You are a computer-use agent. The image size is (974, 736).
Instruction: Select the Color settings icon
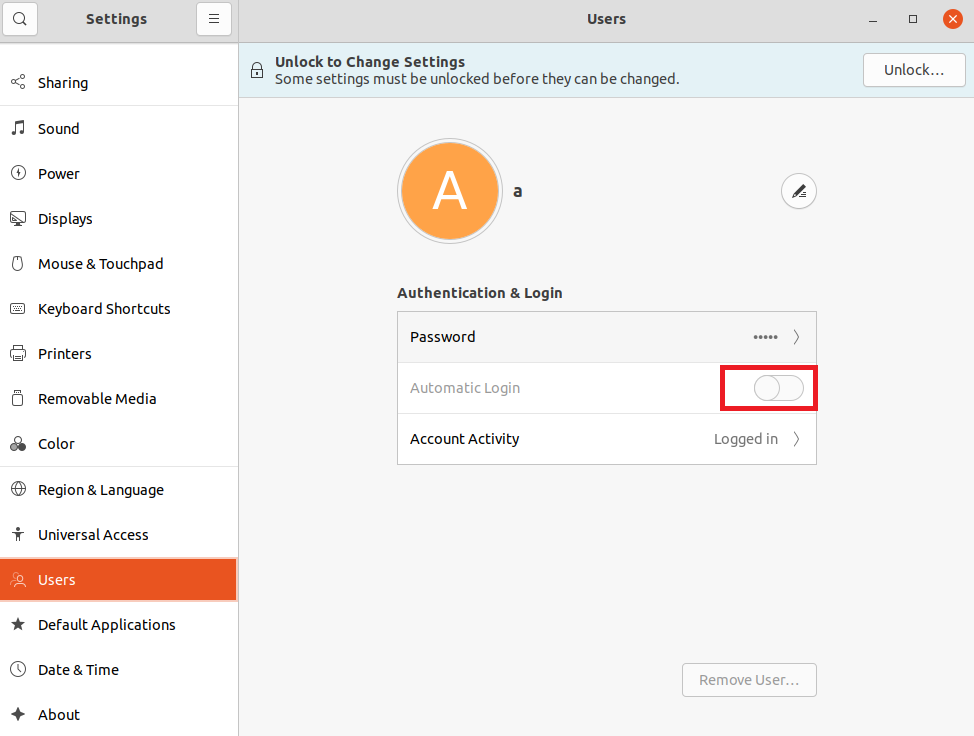click(17, 443)
